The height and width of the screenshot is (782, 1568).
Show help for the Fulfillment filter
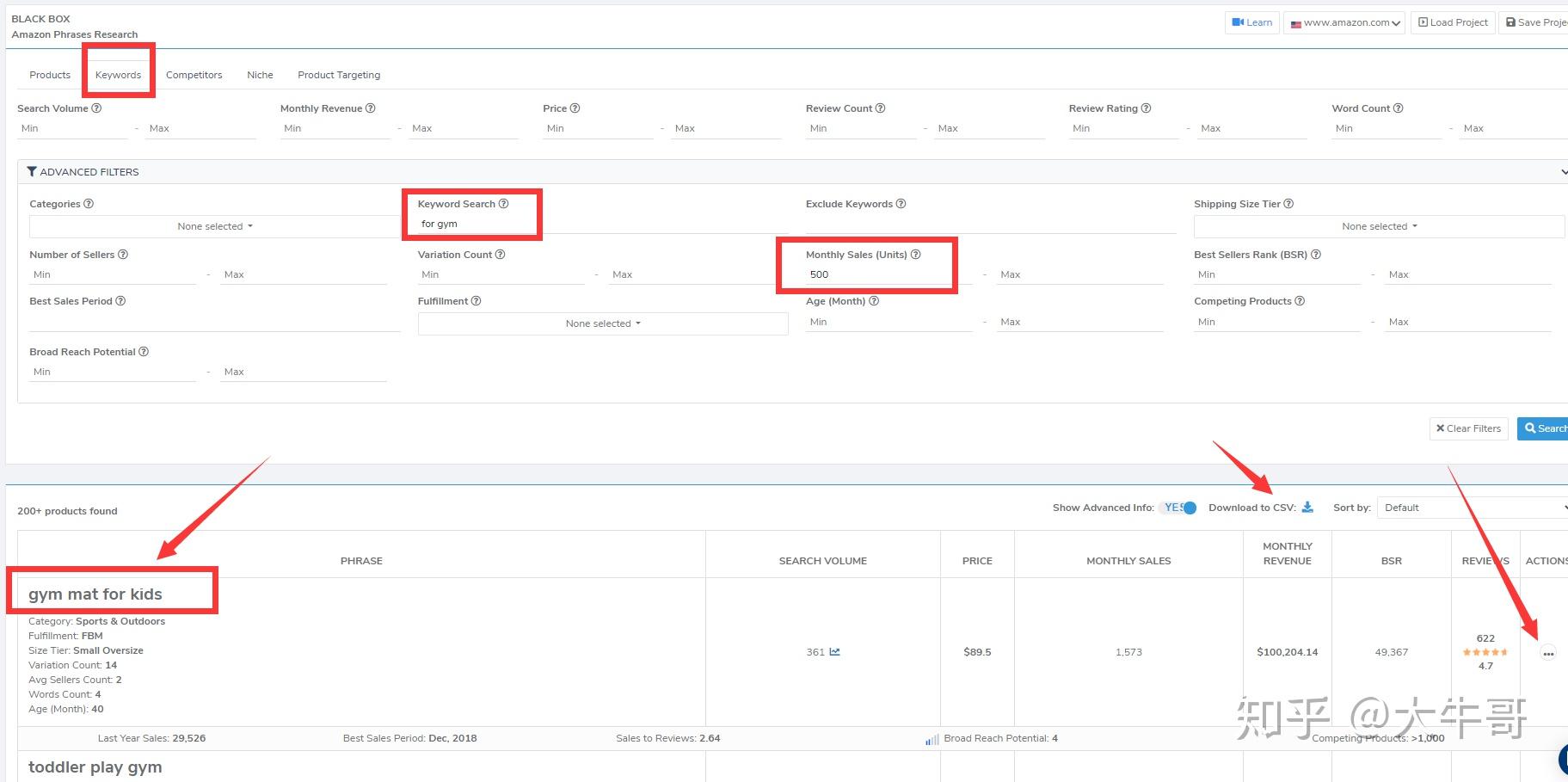coord(477,301)
